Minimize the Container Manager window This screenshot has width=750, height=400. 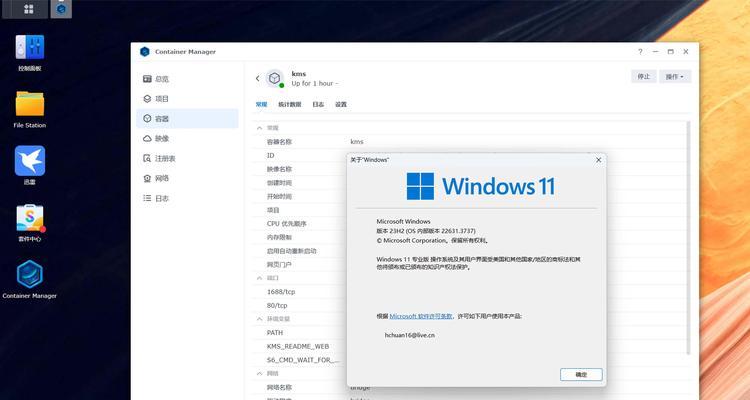click(x=655, y=52)
